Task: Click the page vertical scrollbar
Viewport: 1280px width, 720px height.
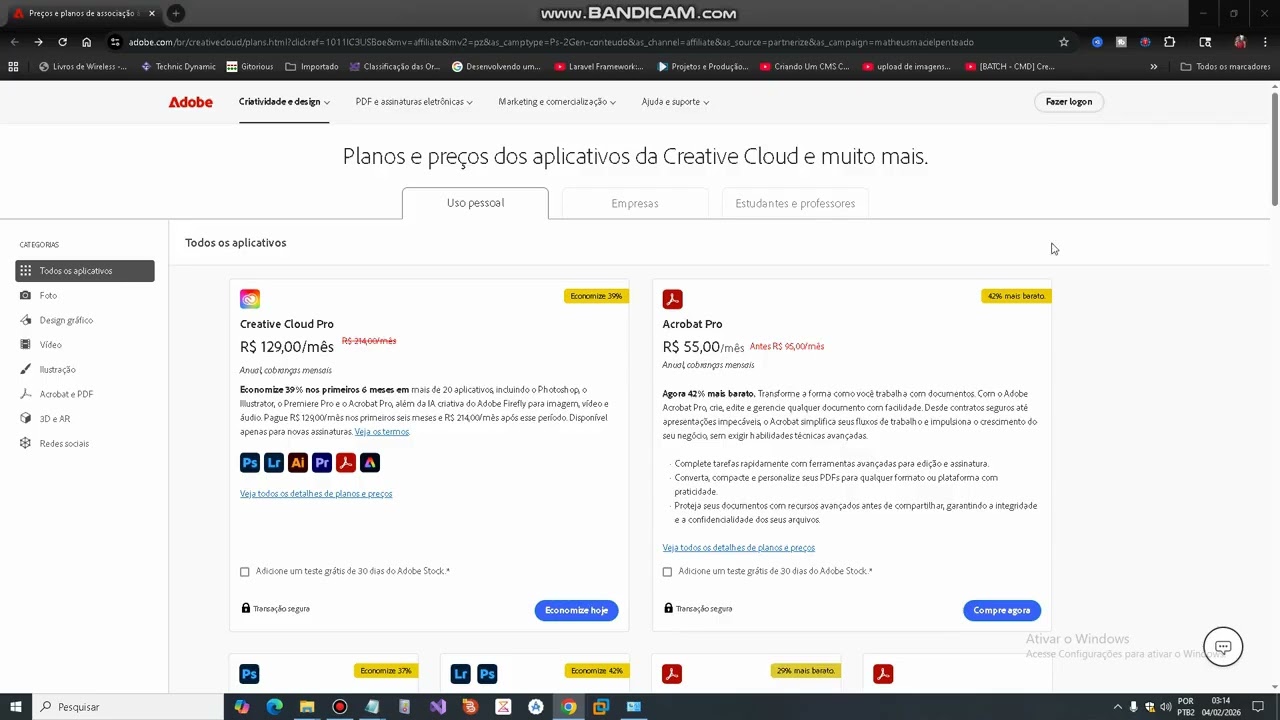Action: (1275, 150)
